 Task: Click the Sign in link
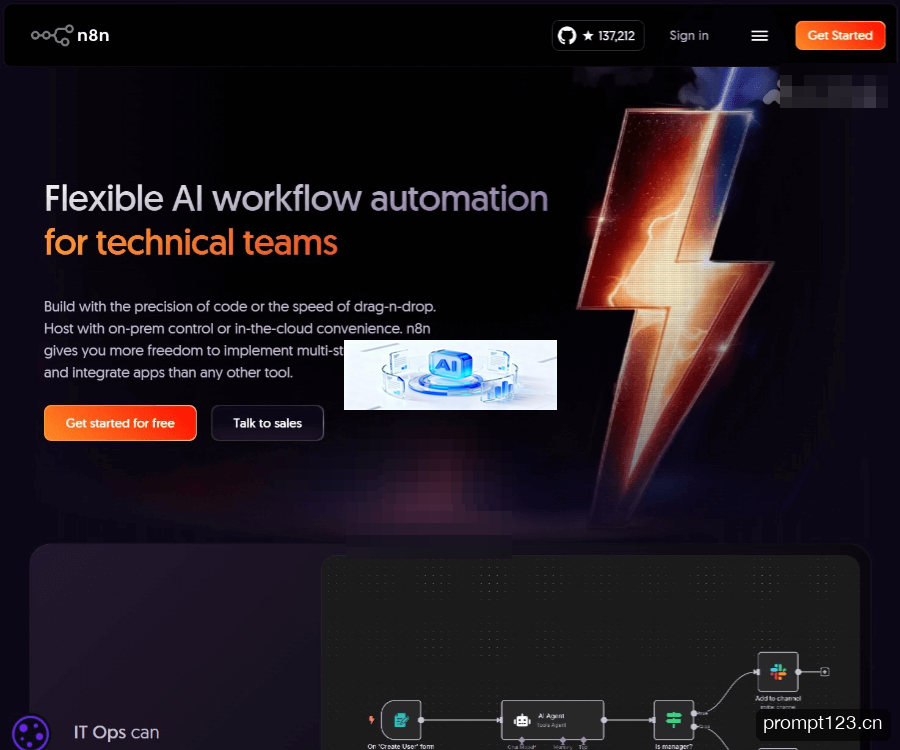coord(689,36)
